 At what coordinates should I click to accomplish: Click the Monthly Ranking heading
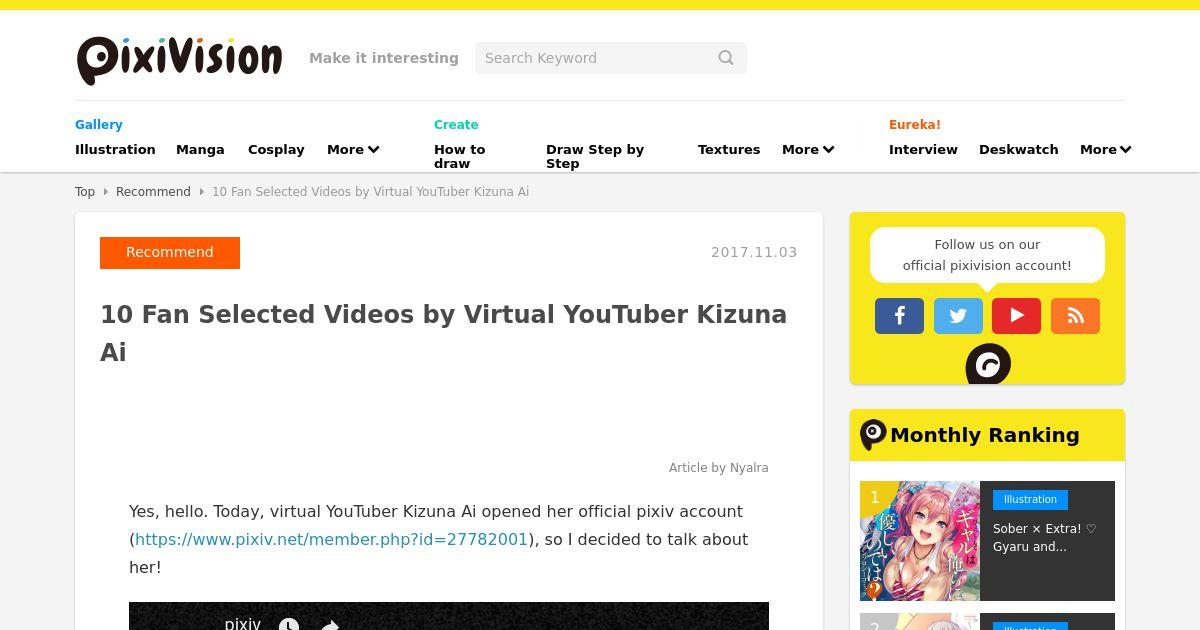tap(985, 435)
